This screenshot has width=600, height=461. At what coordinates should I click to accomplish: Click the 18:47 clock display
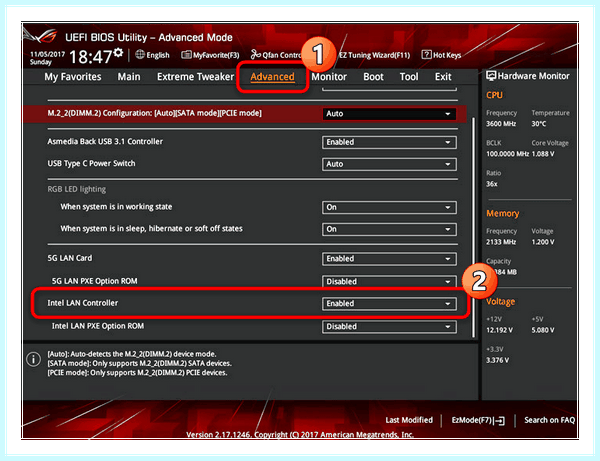click(90, 57)
